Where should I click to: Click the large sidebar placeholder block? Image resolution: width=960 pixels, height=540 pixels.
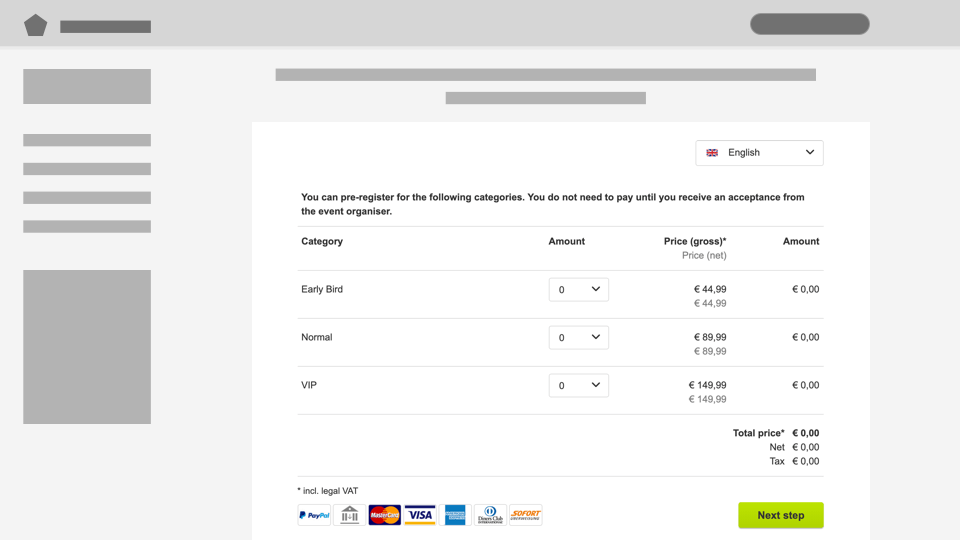(87, 347)
